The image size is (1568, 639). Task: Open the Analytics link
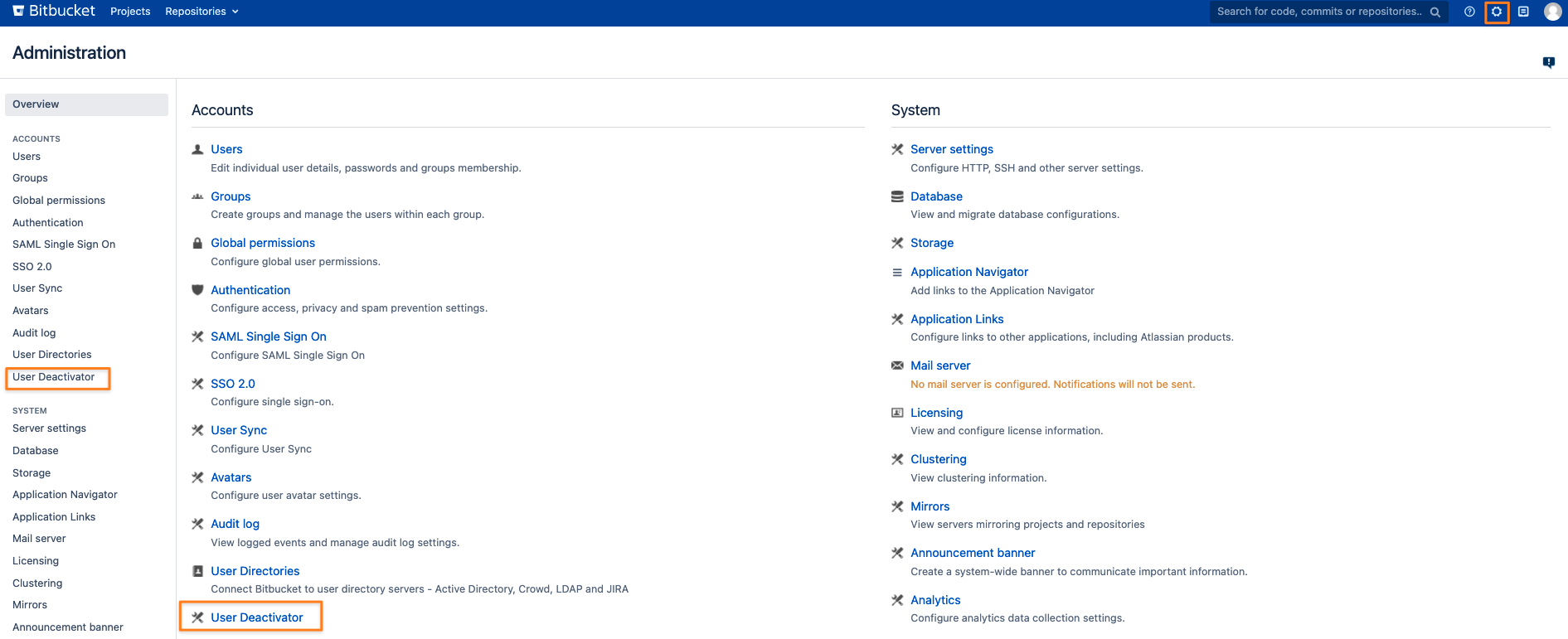935,600
